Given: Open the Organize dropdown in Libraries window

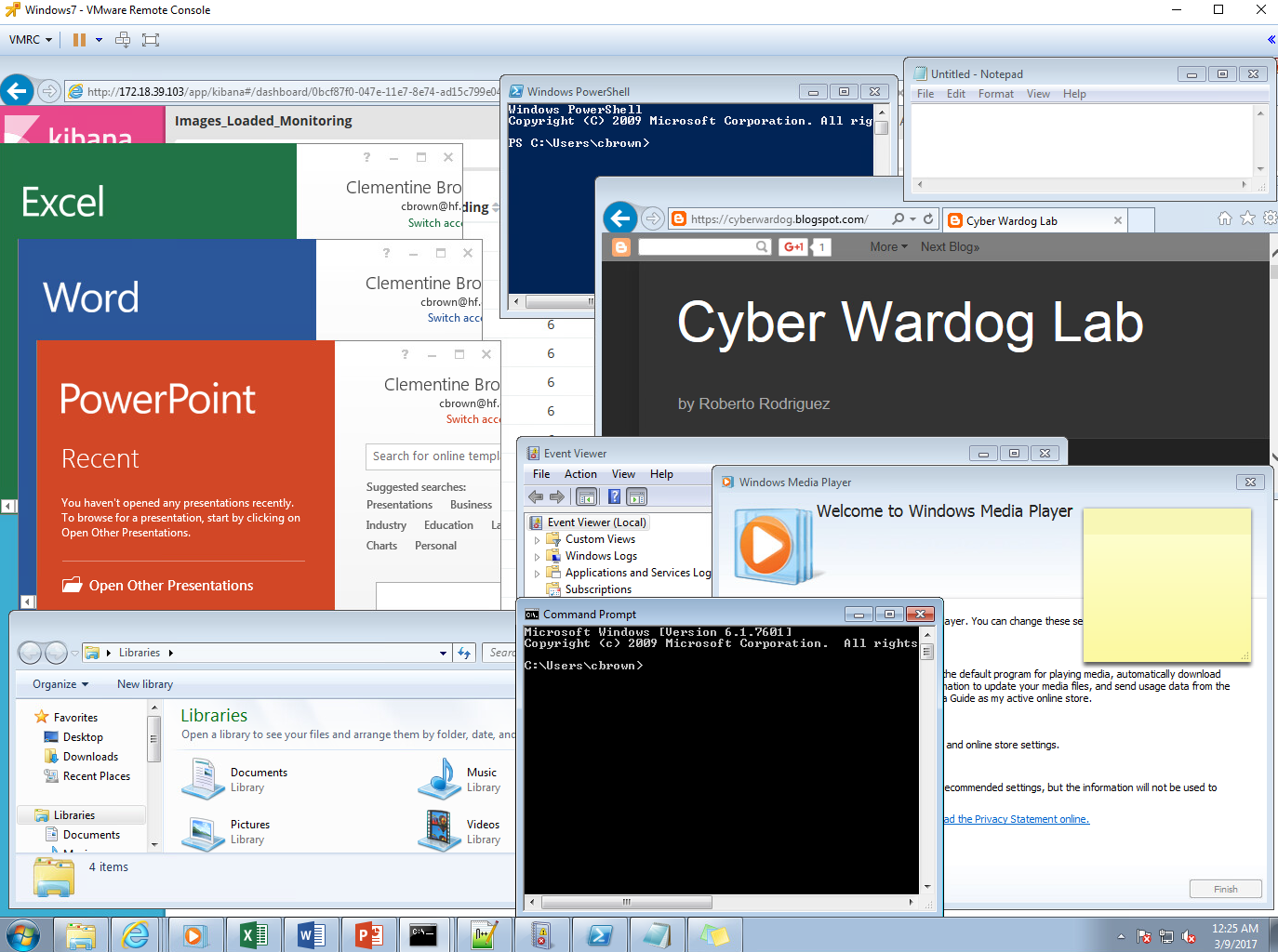Looking at the screenshot, I should pyautogui.click(x=60, y=684).
